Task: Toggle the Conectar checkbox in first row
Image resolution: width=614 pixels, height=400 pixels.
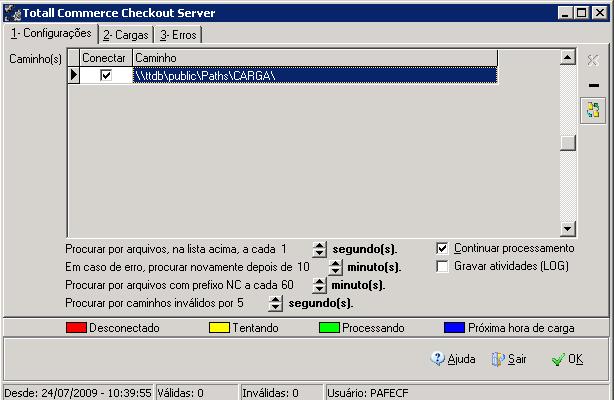Action: 105,75
